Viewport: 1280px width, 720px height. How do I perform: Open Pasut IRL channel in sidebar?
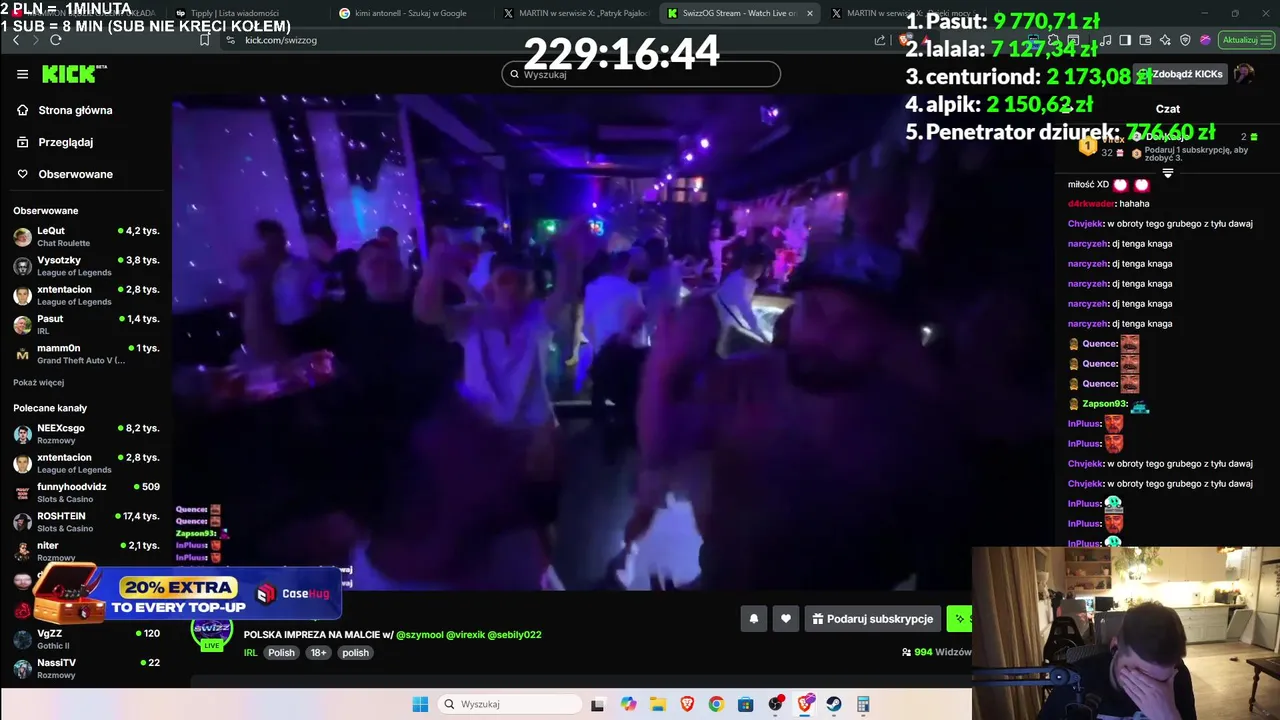(x=86, y=324)
